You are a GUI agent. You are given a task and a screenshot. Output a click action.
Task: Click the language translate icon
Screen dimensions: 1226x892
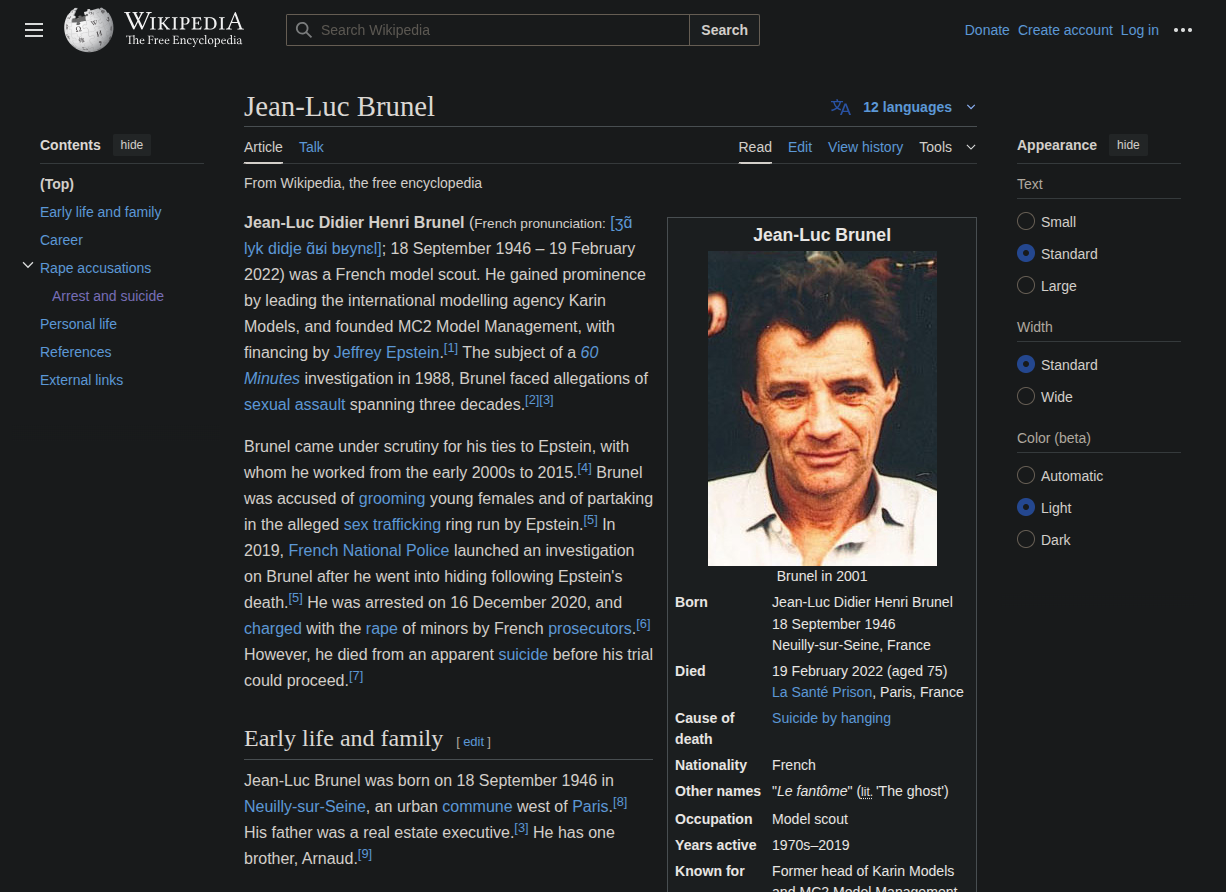[x=841, y=107]
